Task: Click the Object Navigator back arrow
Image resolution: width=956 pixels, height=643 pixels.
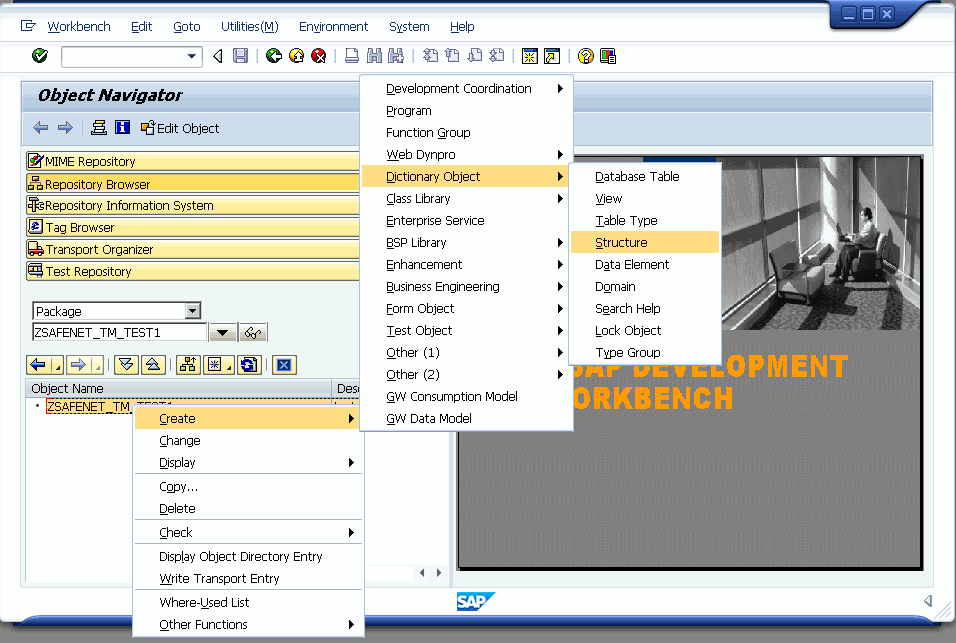Action: tap(41, 127)
